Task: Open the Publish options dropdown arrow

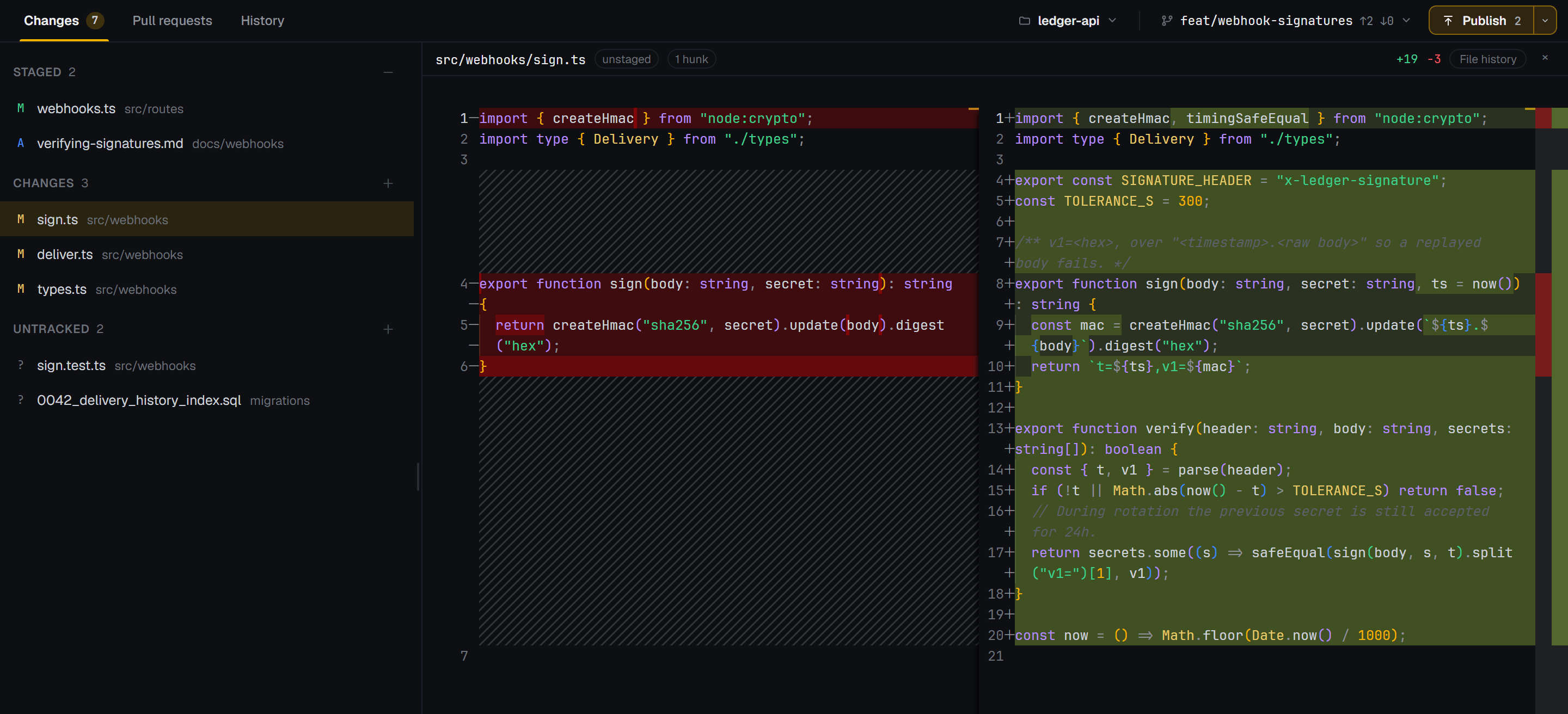Action: [1545, 21]
